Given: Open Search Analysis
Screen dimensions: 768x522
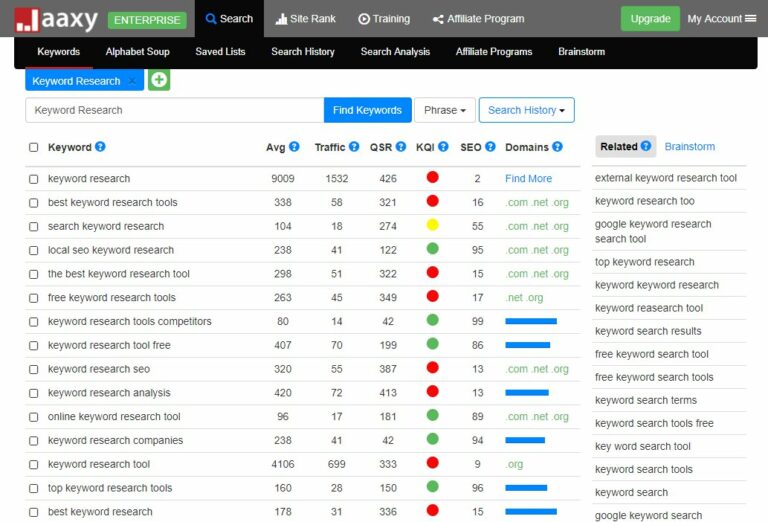Looking at the screenshot, I should click(x=395, y=51).
